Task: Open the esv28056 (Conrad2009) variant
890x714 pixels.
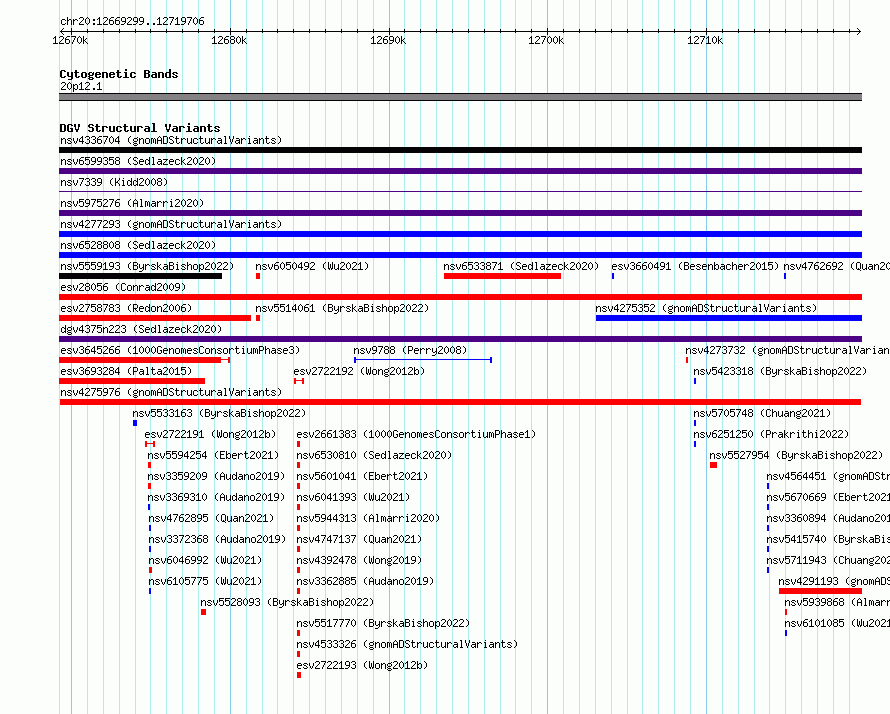Action: (x=123, y=287)
